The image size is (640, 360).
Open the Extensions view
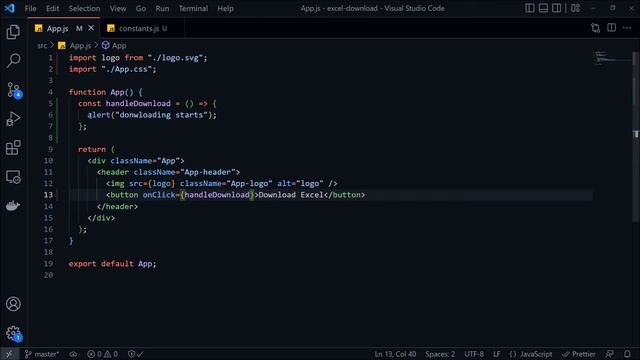coord(13,148)
